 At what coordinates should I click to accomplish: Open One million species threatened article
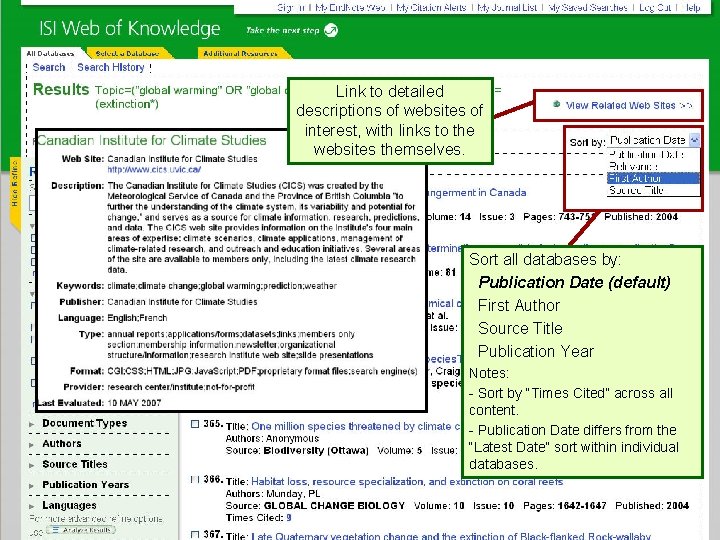point(356,426)
